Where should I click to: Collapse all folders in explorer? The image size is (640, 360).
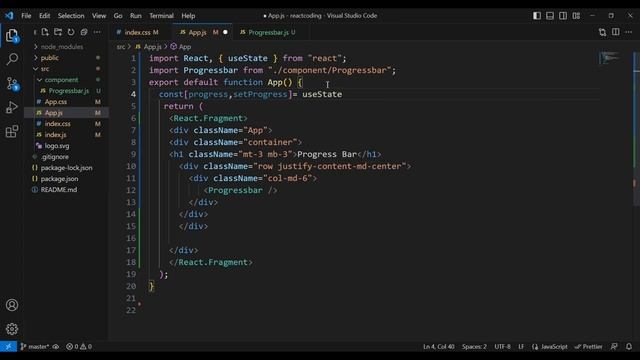pos(84,32)
